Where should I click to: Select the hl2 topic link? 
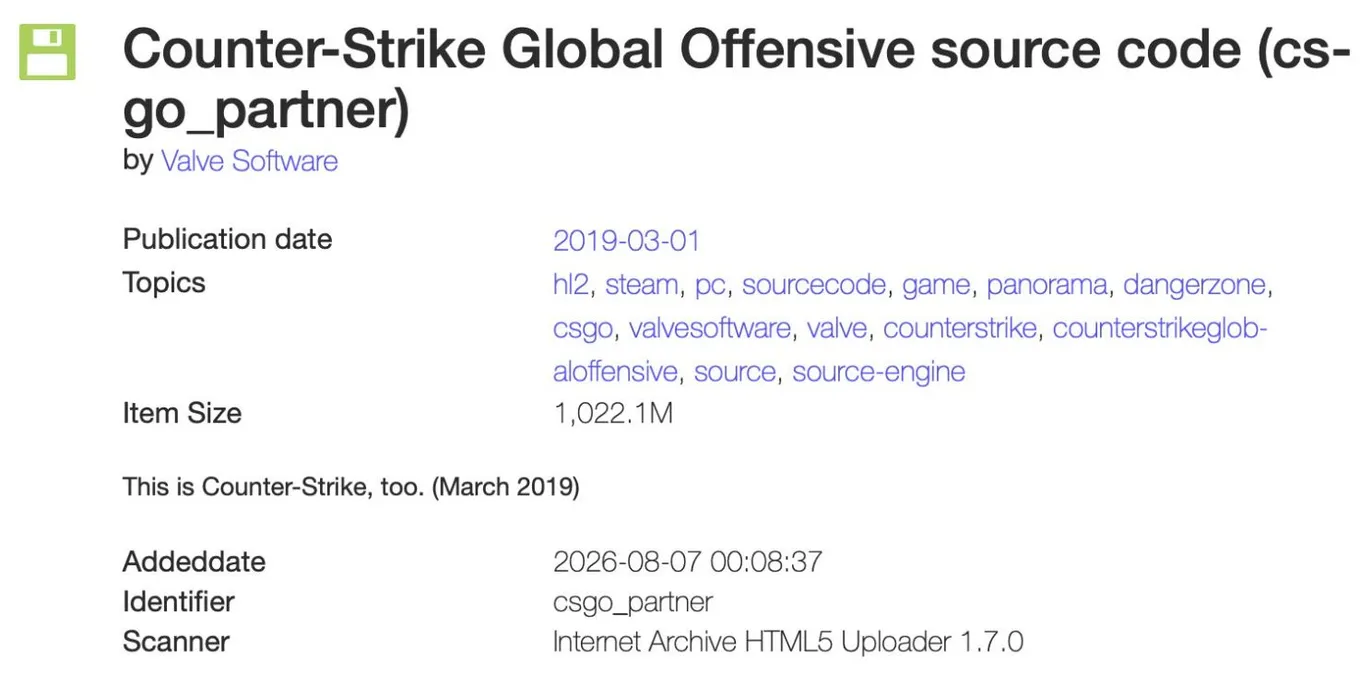571,285
